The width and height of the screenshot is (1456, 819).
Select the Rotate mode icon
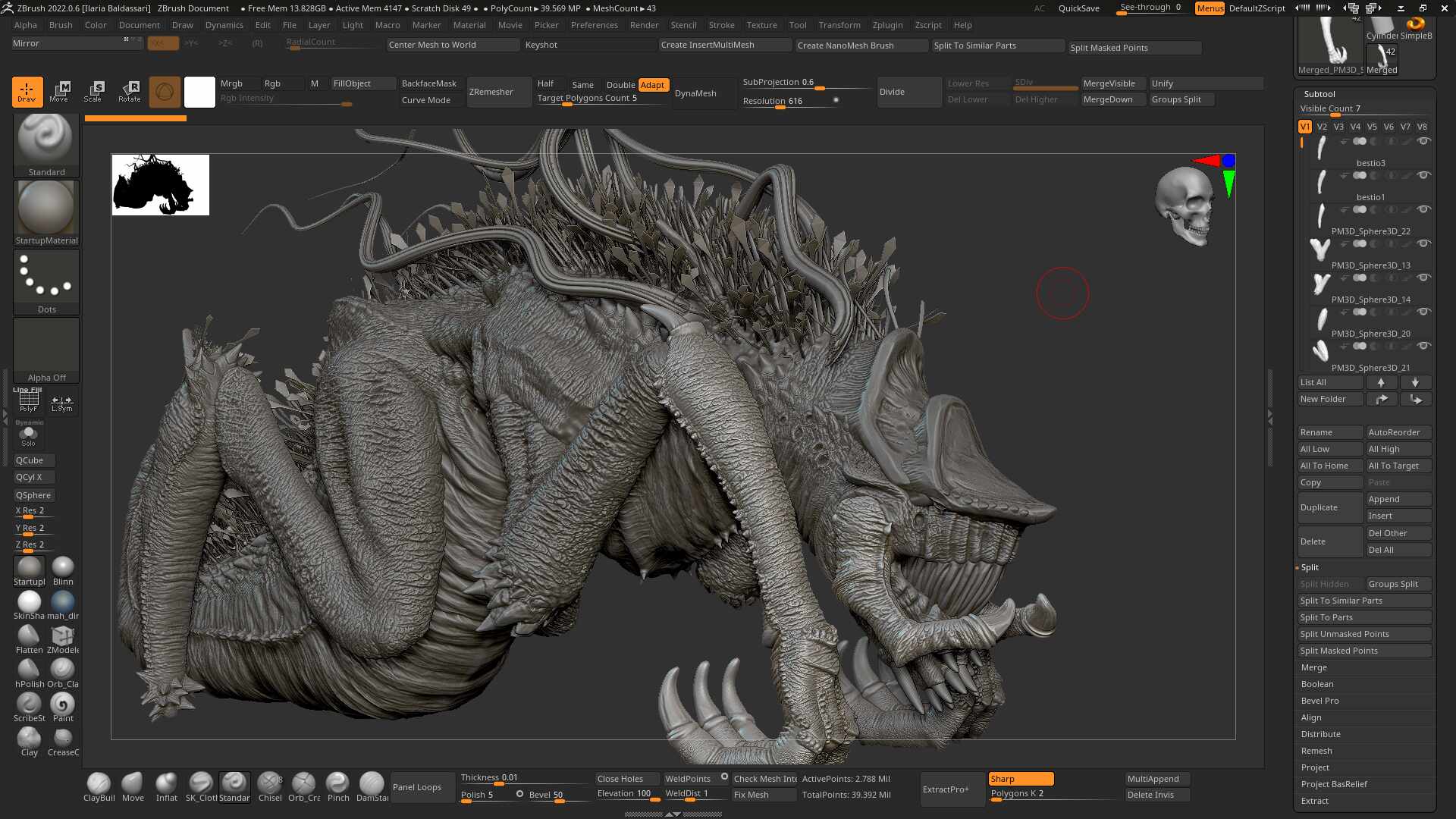[x=129, y=91]
